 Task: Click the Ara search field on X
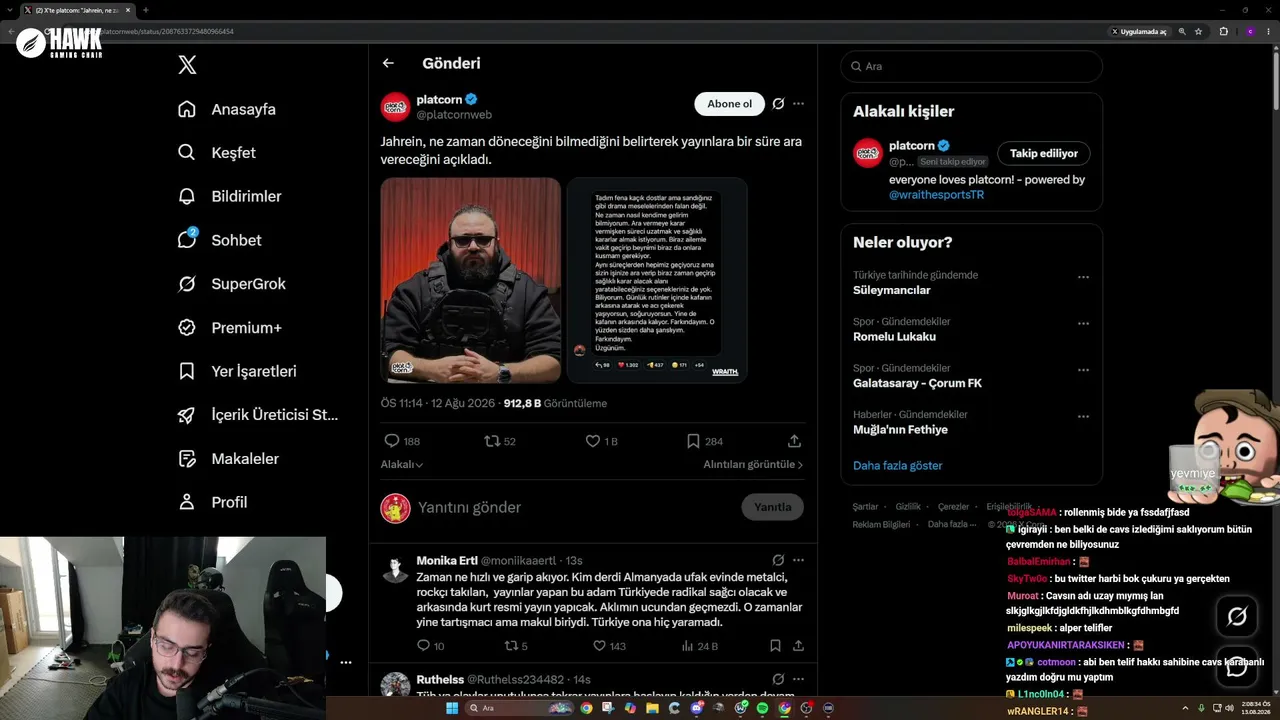tap(971, 66)
